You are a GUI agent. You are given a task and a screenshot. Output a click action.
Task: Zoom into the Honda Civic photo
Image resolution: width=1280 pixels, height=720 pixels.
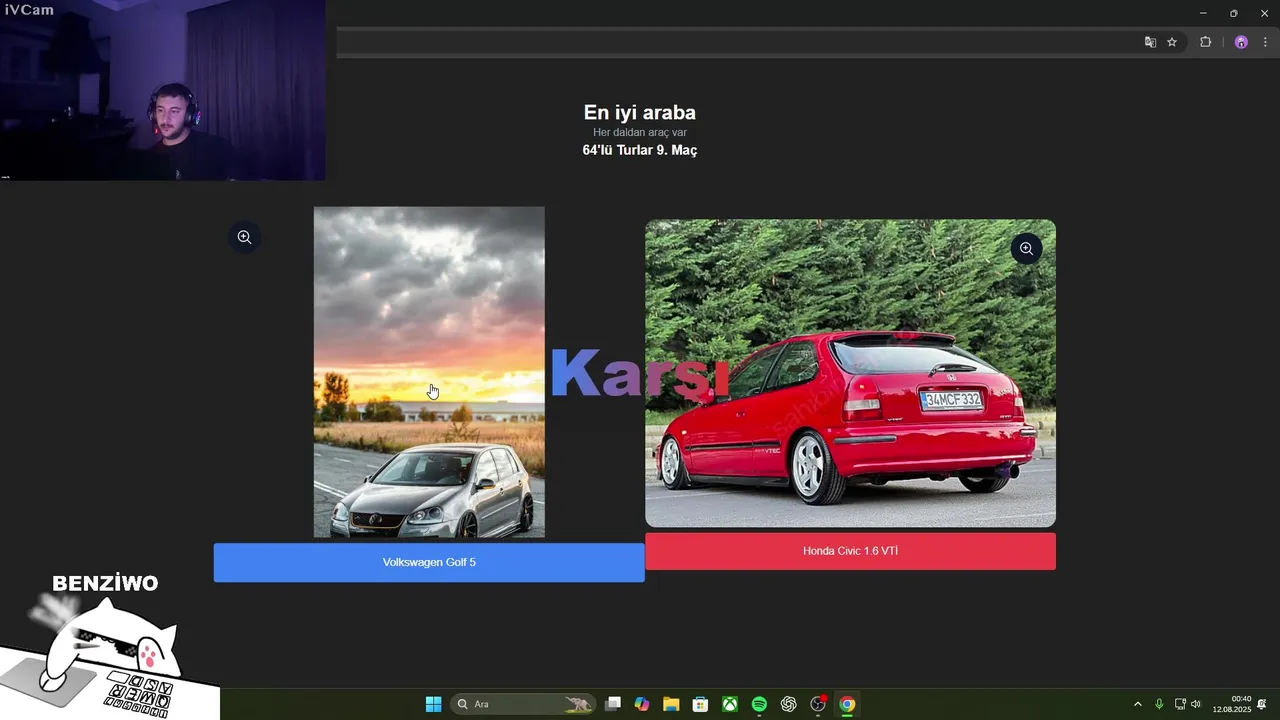coord(1026,249)
